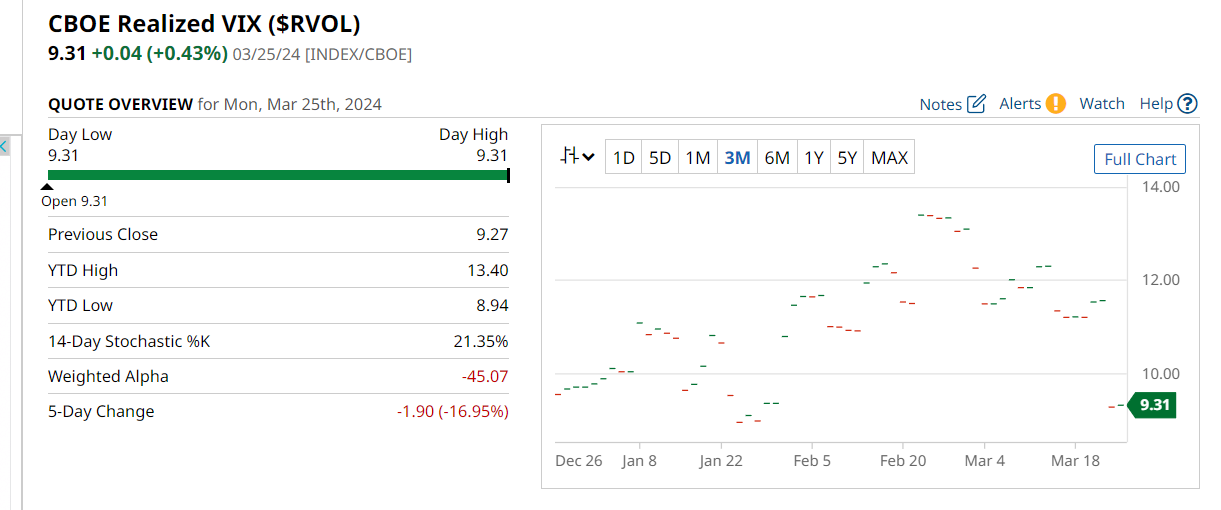Click the Alerts link
Viewport: 1221px width, 510px height.
click(1020, 104)
